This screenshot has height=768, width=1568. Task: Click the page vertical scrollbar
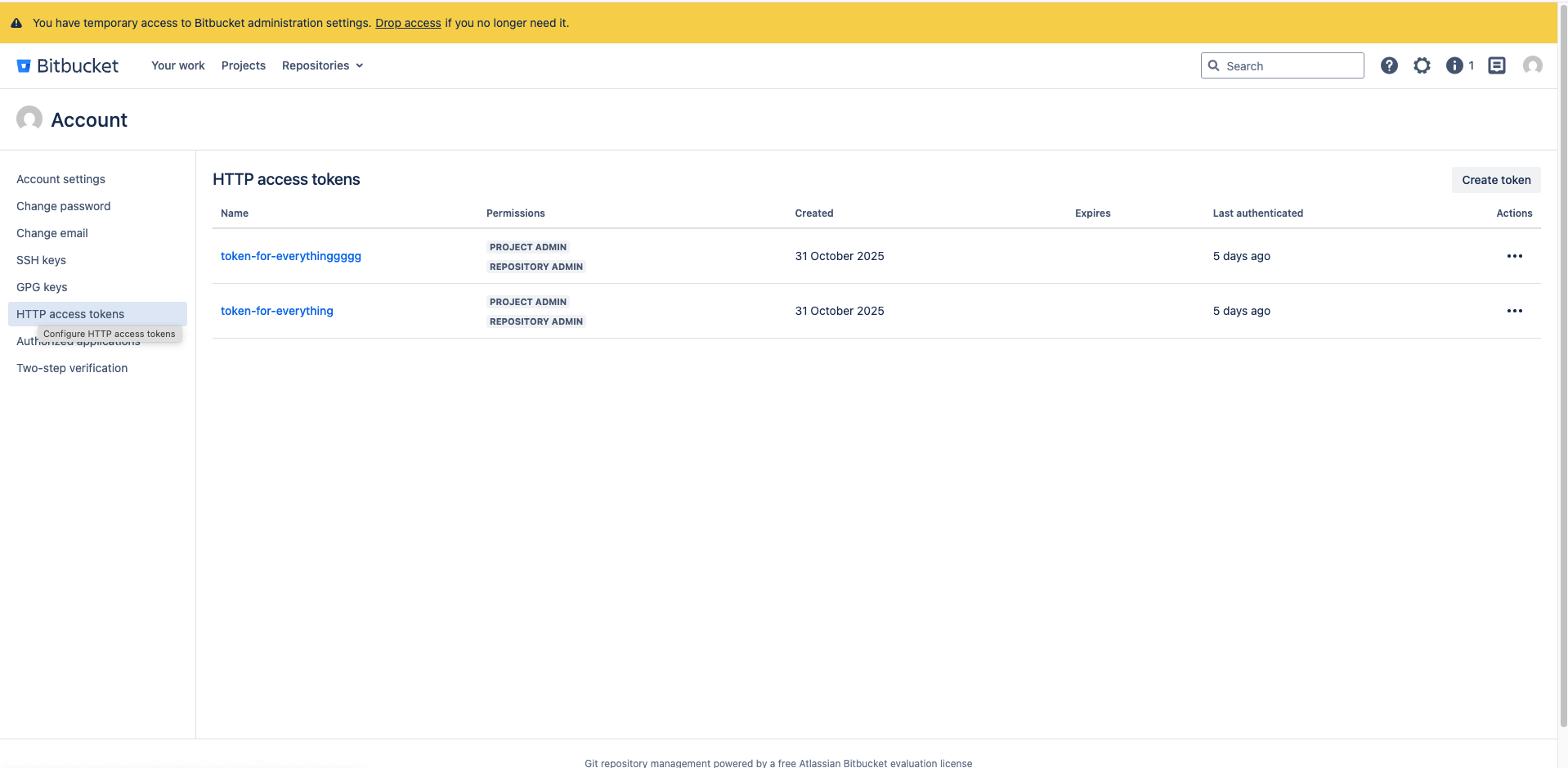click(1563, 368)
